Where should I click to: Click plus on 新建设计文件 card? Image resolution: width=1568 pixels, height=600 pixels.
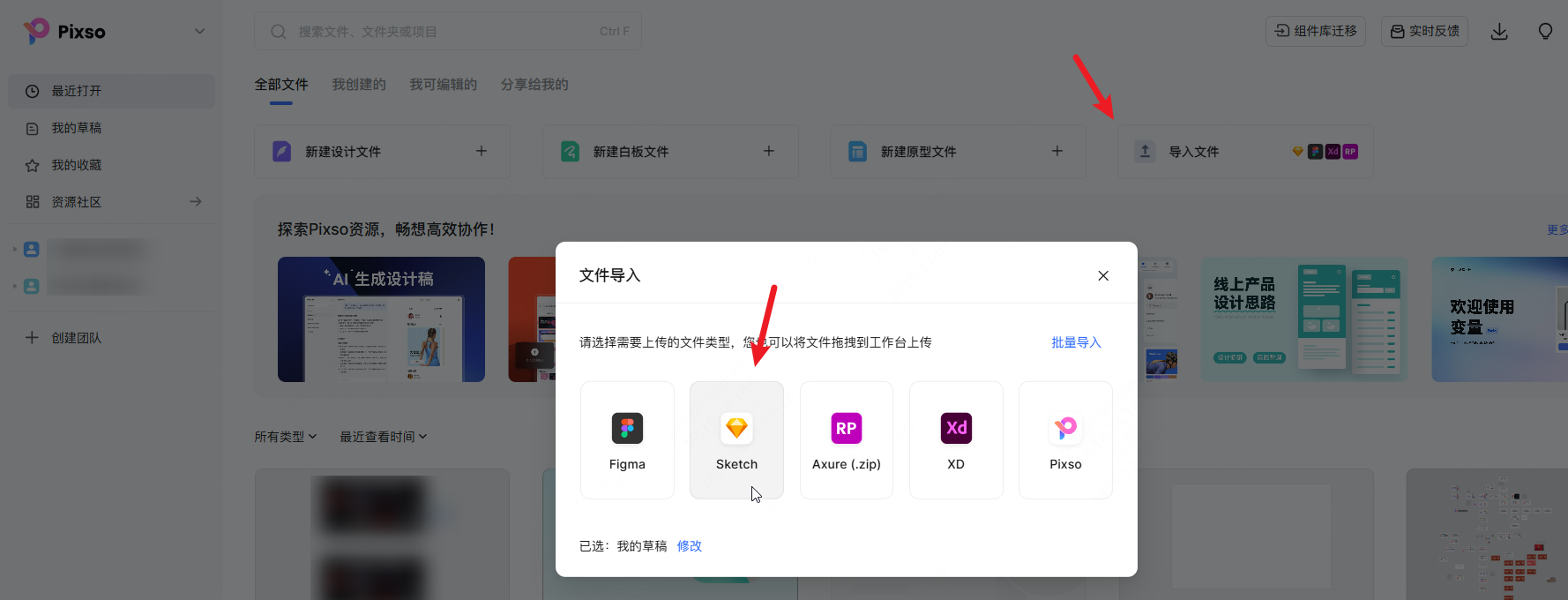(482, 151)
